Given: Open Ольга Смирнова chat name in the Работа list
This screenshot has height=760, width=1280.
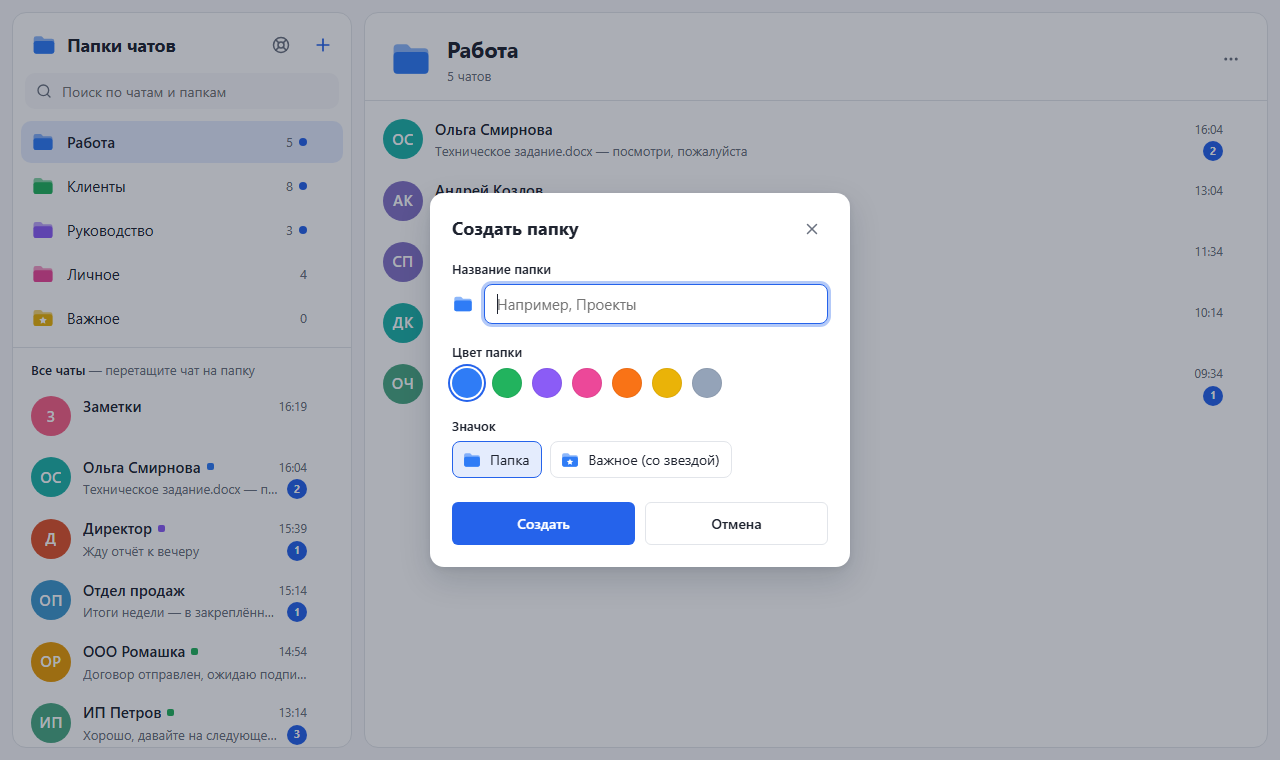Looking at the screenshot, I should (x=494, y=130).
